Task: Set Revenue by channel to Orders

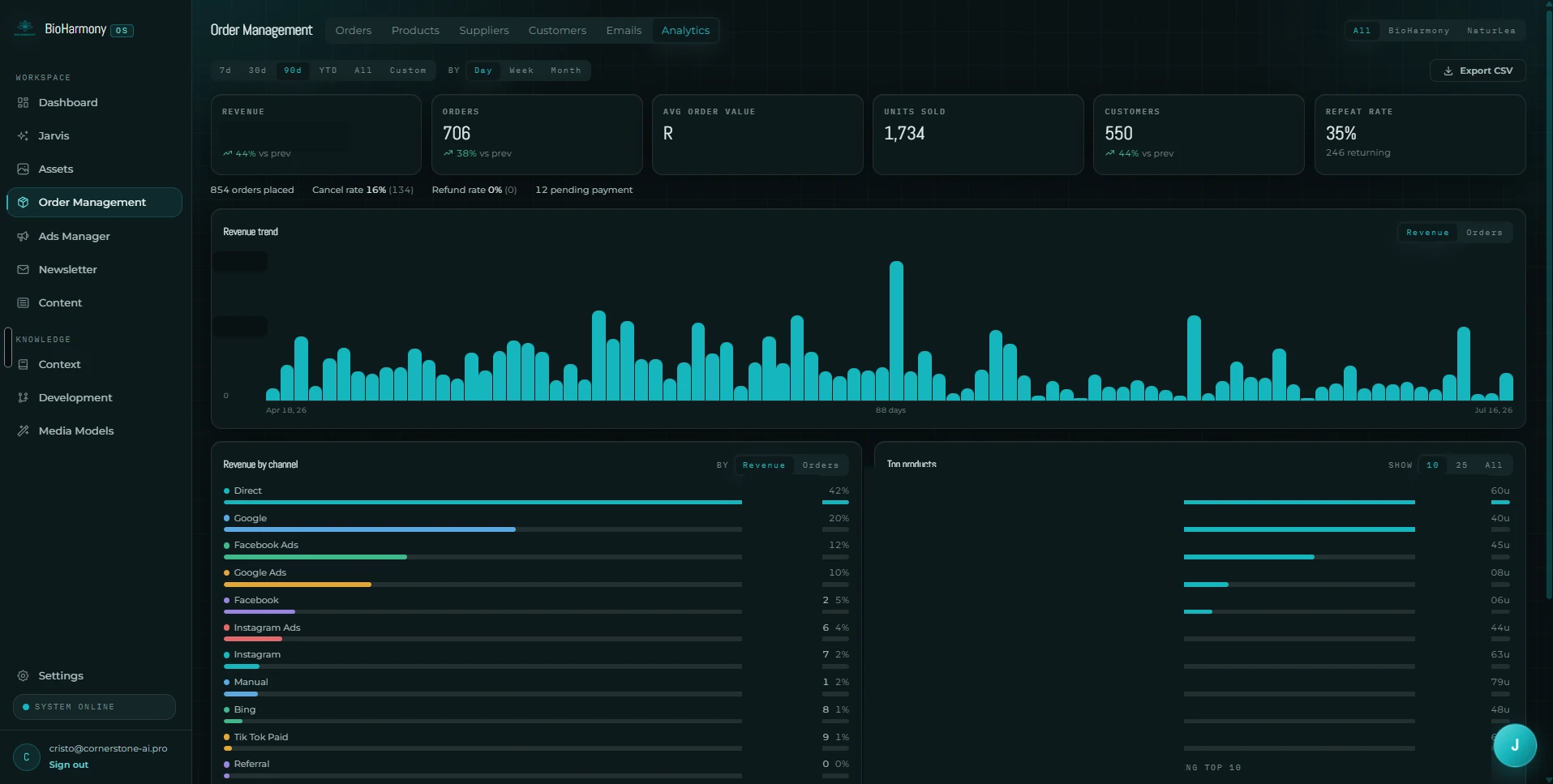Action: (x=821, y=465)
